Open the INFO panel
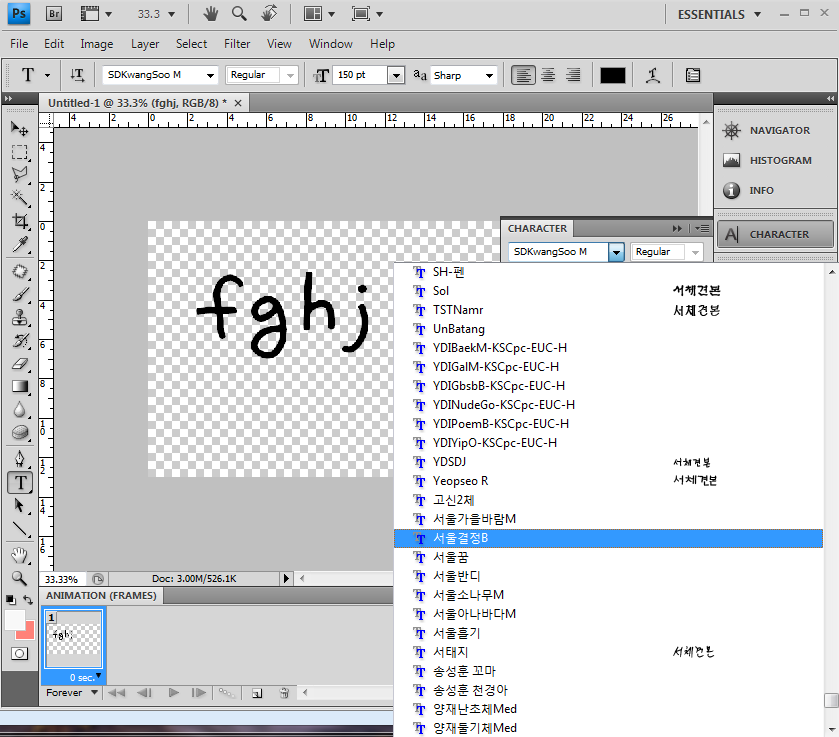The image size is (839, 737). pos(775,191)
